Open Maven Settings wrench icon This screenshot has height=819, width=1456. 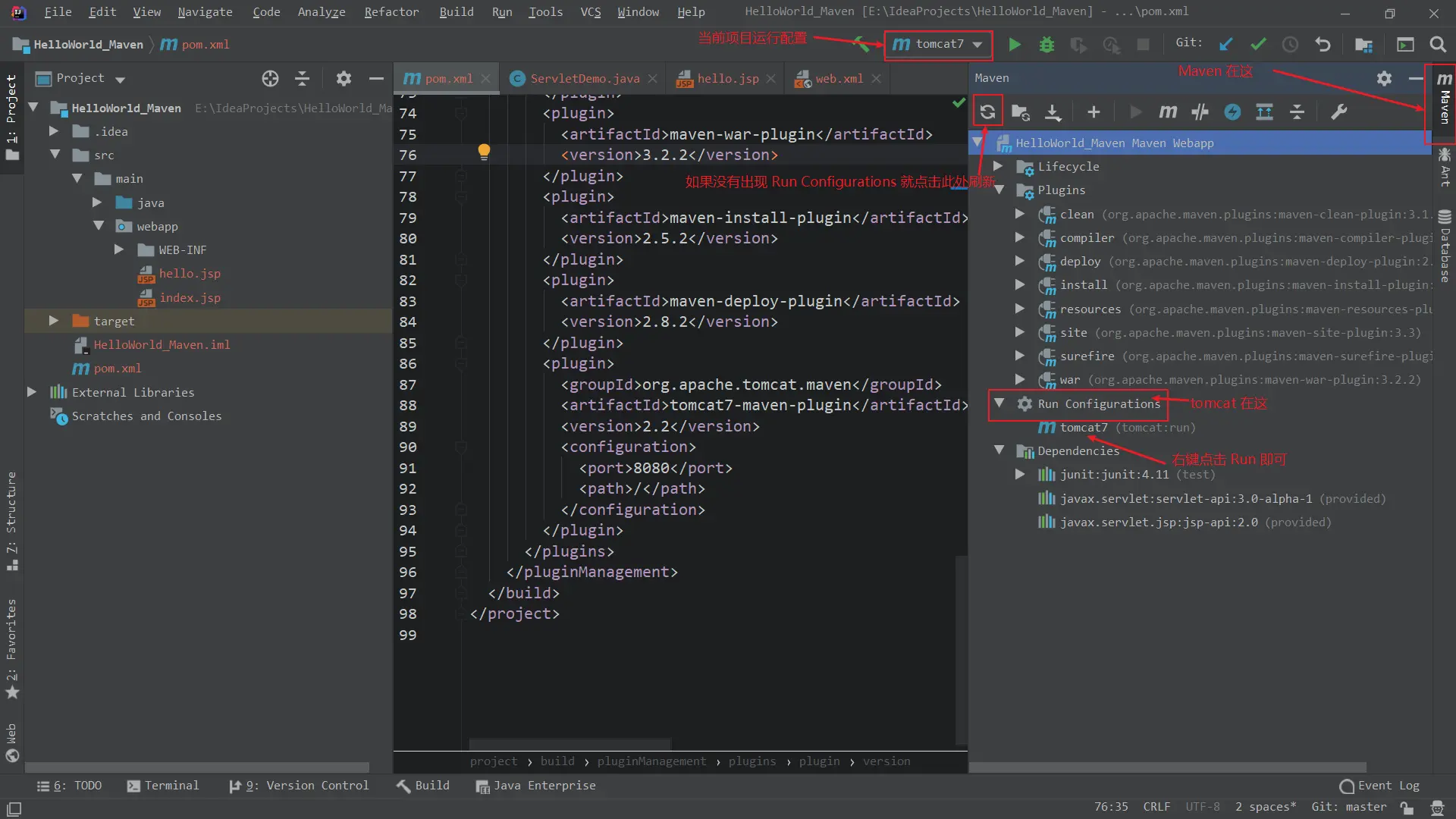[1339, 112]
